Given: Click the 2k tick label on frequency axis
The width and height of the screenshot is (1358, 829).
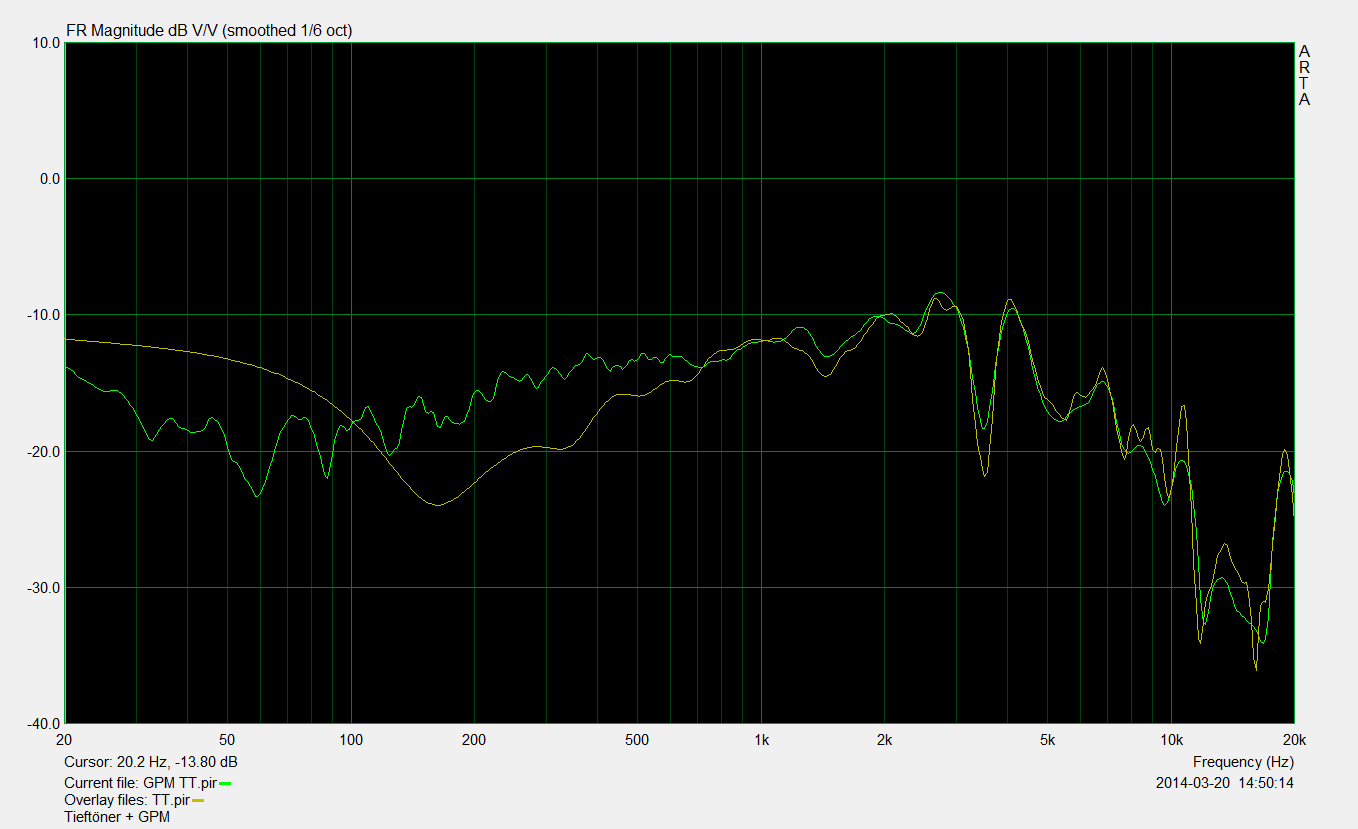Looking at the screenshot, I should click(x=884, y=740).
